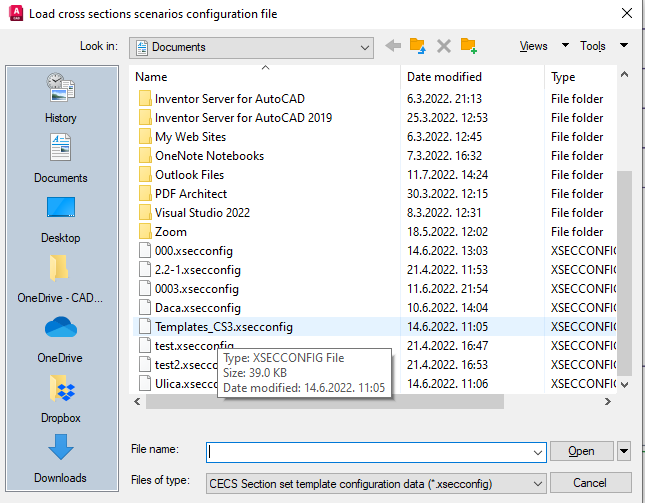Open the Tools menu
The image size is (645, 503).
point(593,46)
